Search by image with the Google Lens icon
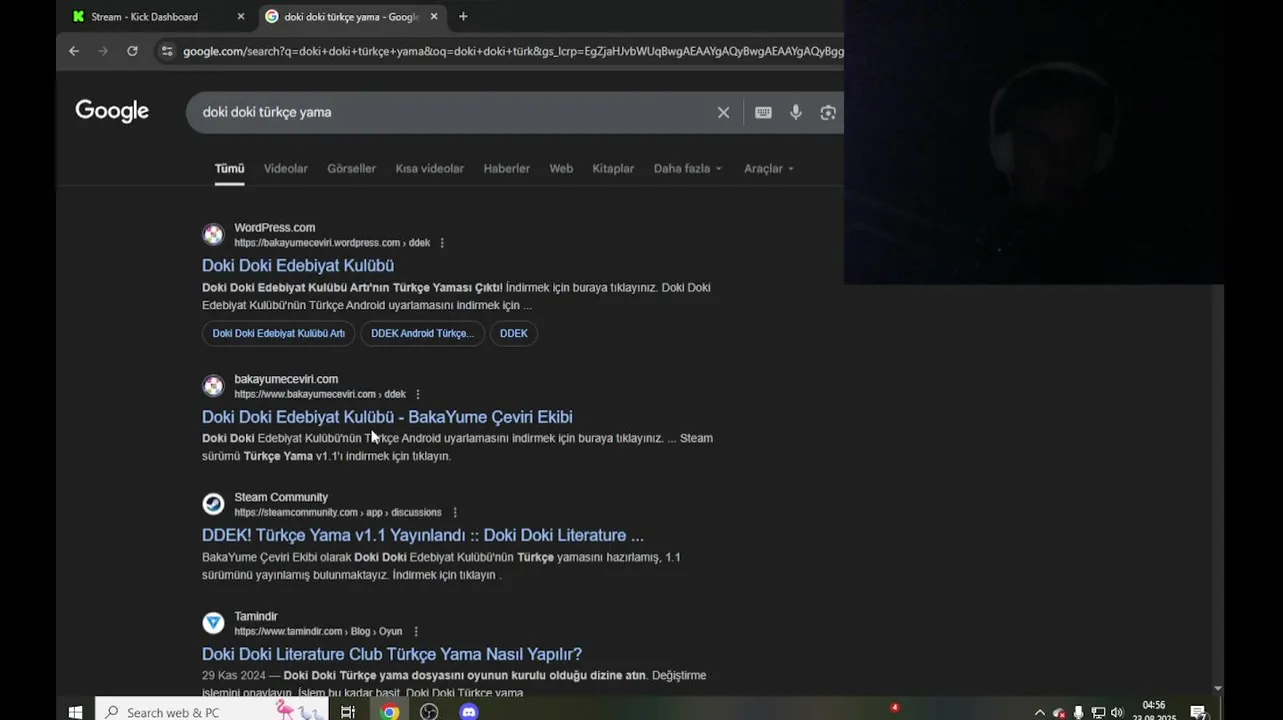Image resolution: width=1283 pixels, height=720 pixels. click(828, 112)
